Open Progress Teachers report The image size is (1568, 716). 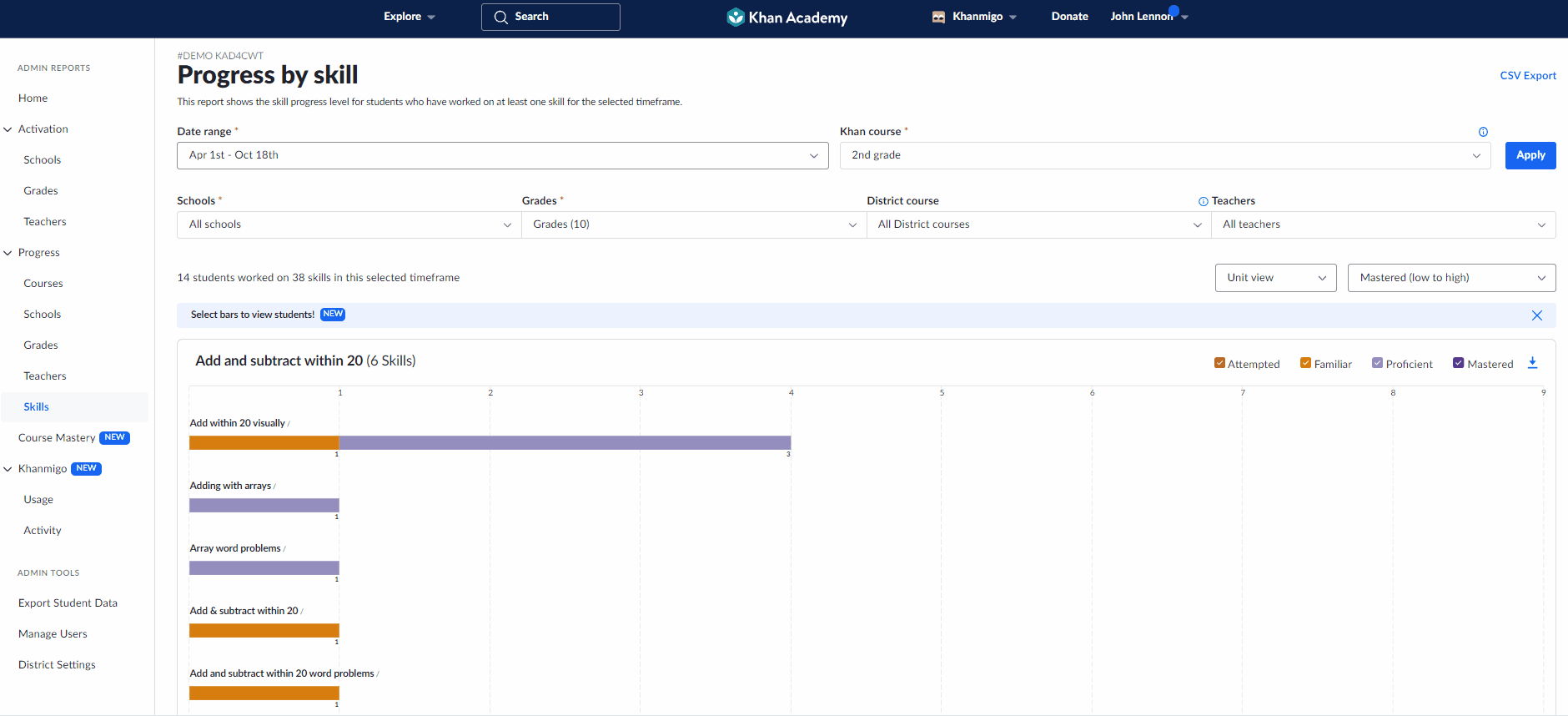pos(45,376)
